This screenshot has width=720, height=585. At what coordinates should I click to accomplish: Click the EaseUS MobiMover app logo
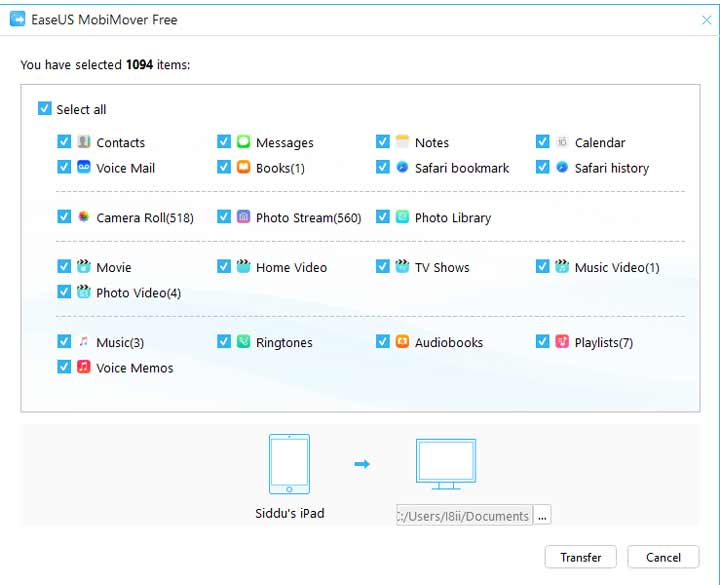[x=17, y=19]
